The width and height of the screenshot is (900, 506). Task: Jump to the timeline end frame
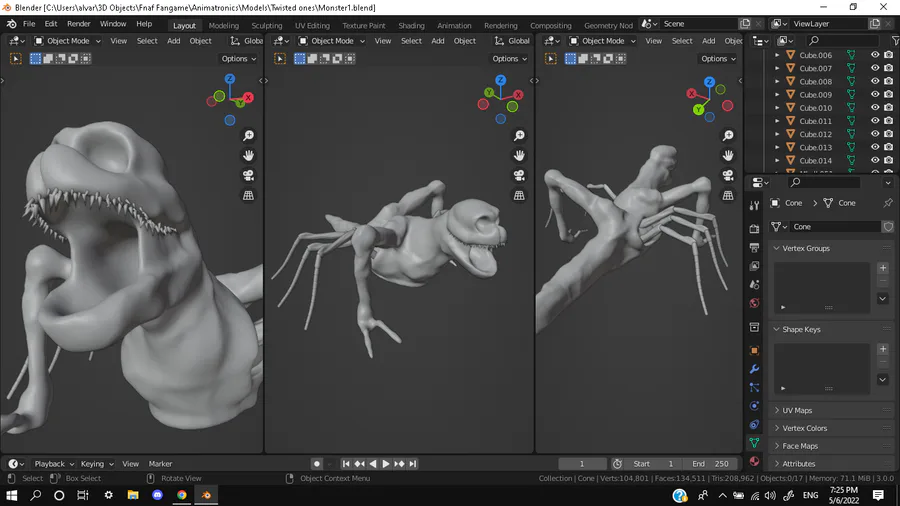[x=413, y=464]
